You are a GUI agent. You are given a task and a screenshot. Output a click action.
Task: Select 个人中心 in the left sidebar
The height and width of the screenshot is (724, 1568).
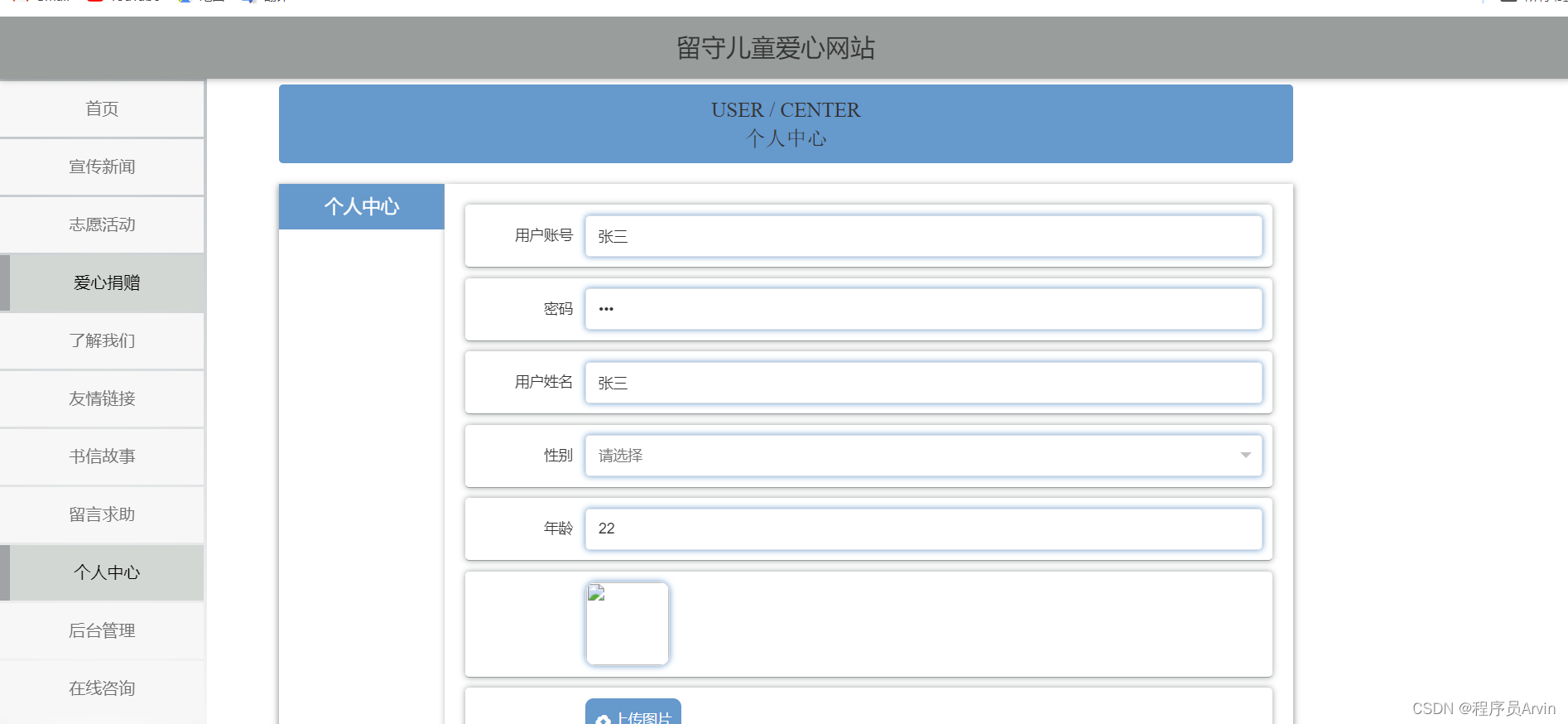click(x=102, y=572)
